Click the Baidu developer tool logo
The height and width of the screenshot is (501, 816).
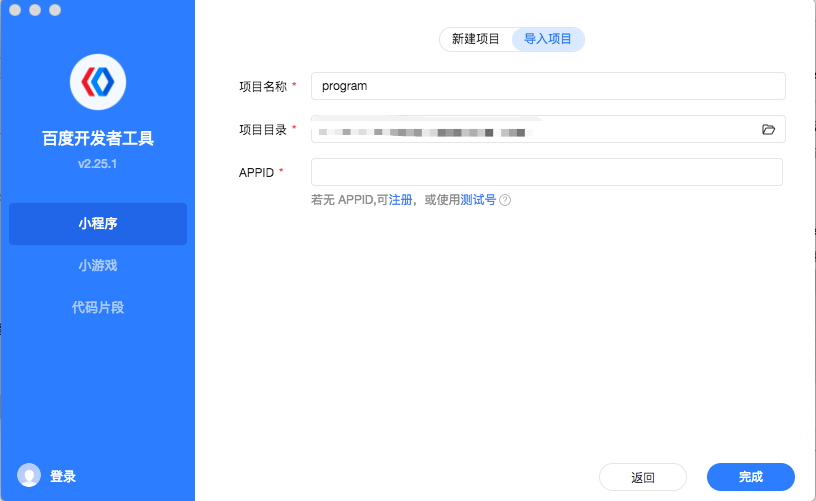click(98, 82)
